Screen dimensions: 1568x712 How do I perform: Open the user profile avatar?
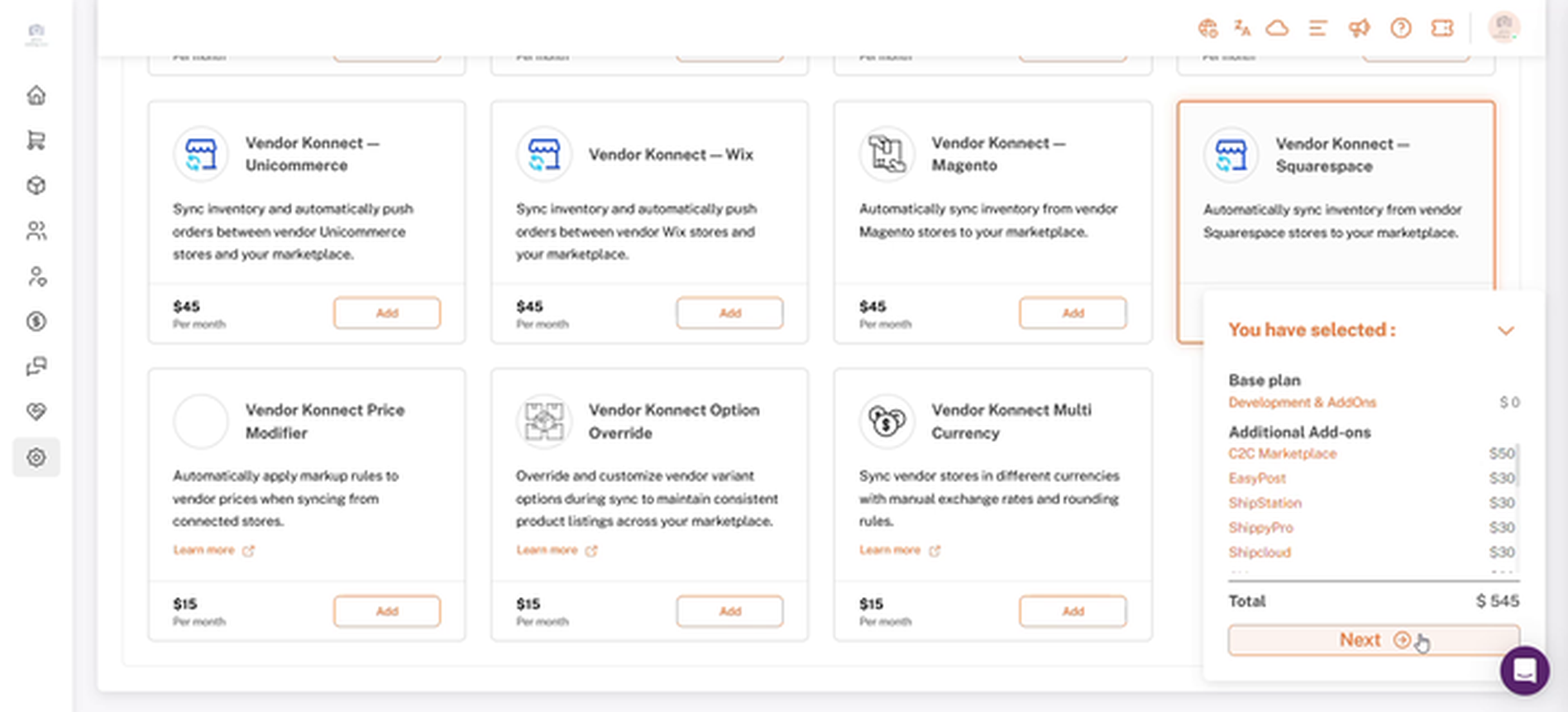coord(1503,27)
